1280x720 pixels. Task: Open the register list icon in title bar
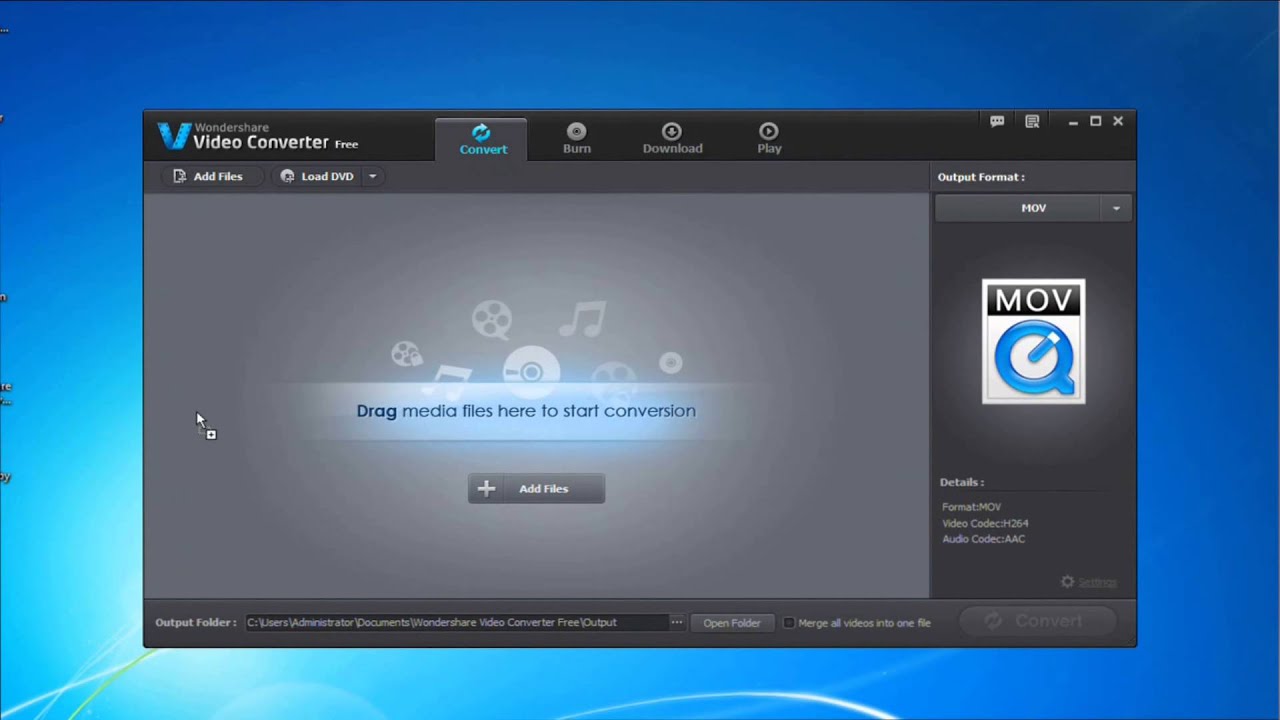coord(1032,121)
